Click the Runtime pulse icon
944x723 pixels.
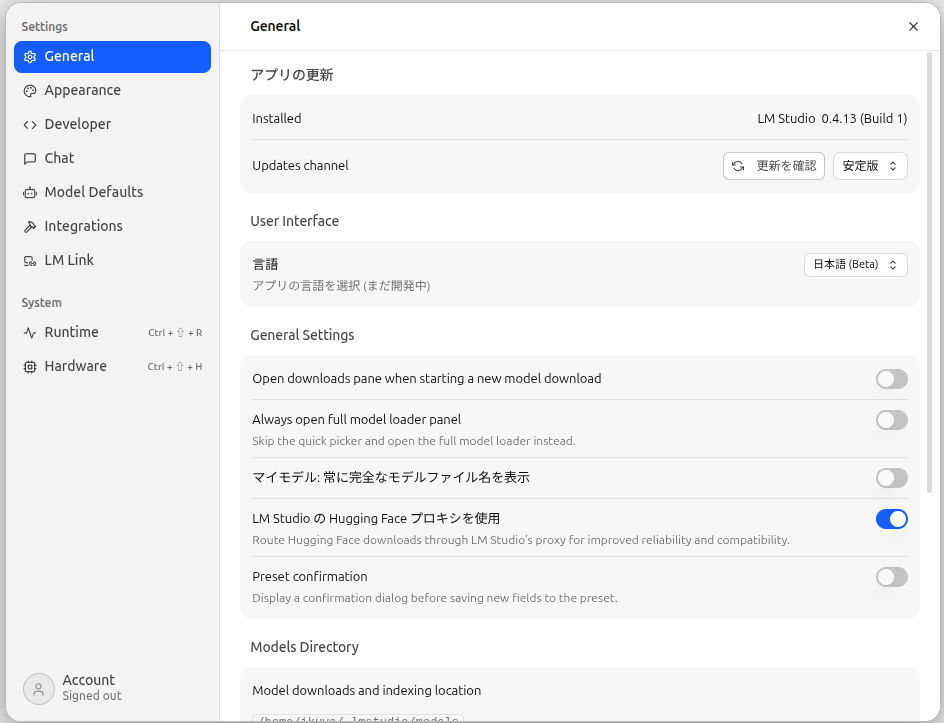(30, 332)
